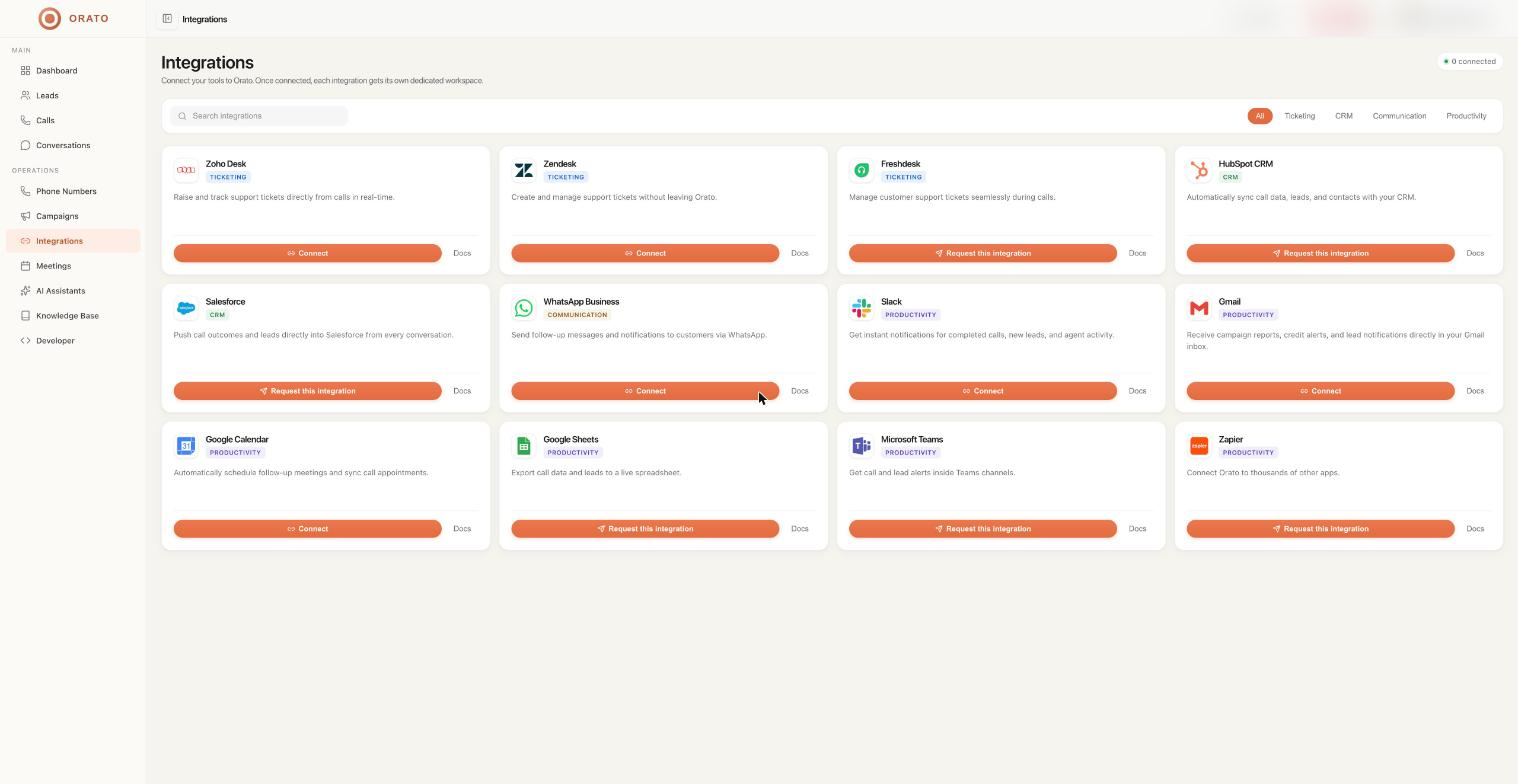Toggle the sidebar panel icon
Image resolution: width=1518 pixels, height=784 pixels.
pyautogui.click(x=167, y=19)
